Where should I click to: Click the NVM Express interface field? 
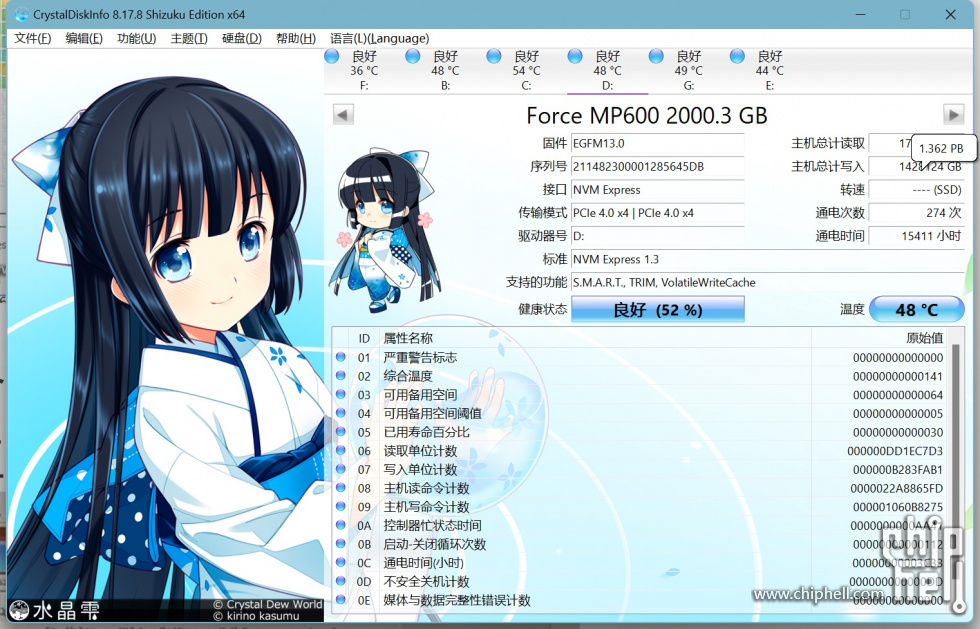click(x=658, y=189)
